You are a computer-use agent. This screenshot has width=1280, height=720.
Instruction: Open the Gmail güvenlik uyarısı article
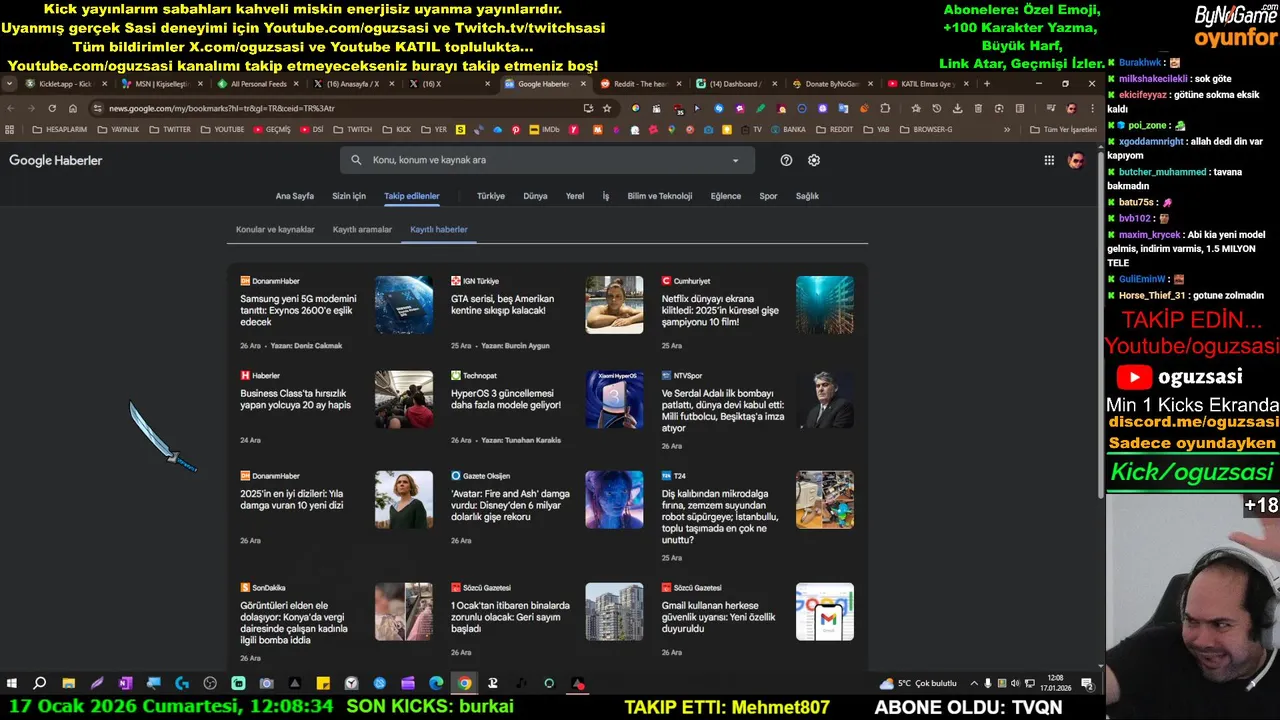click(718, 617)
